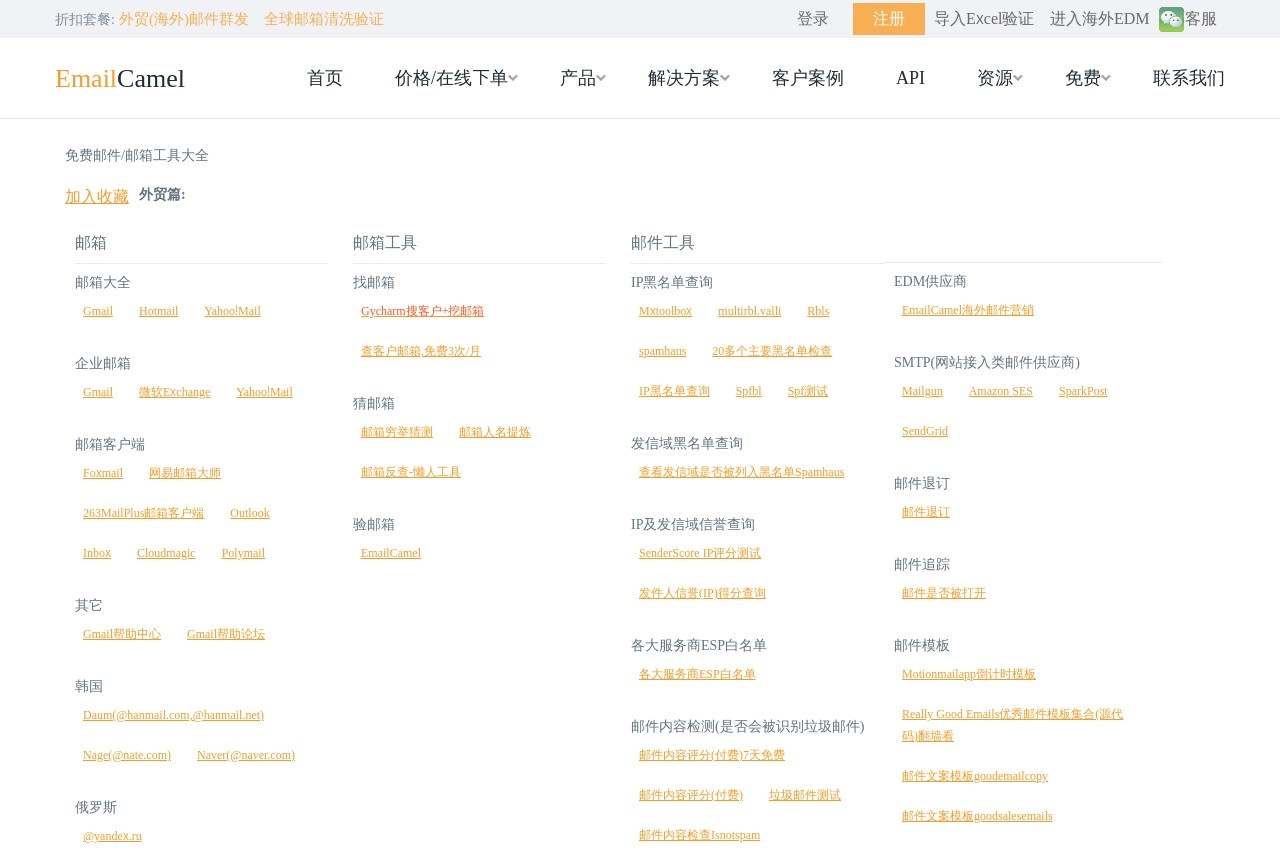Image resolution: width=1280 pixels, height=853 pixels.
Task: Open the Yahoo!Mail link under 邮箱大全
Action: [x=233, y=311]
